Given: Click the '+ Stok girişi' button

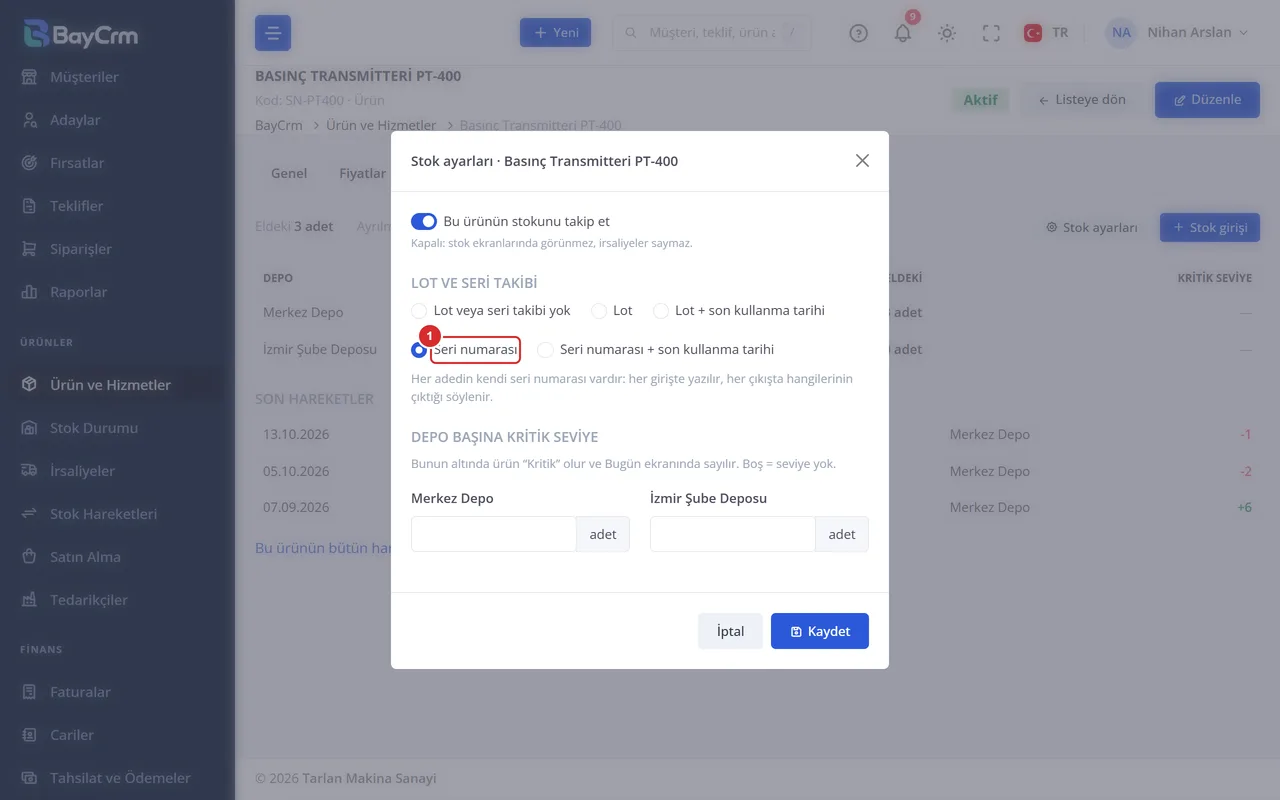Looking at the screenshot, I should tap(1210, 227).
